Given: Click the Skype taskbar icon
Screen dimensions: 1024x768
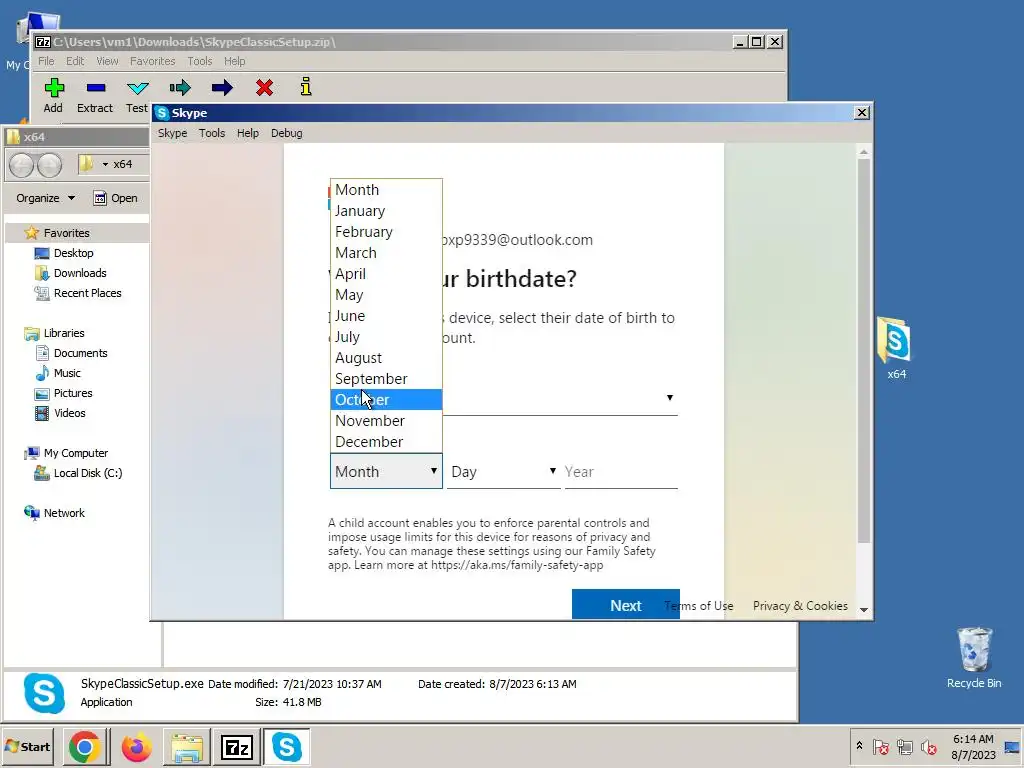Looking at the screenshot, I should (287, 746).
